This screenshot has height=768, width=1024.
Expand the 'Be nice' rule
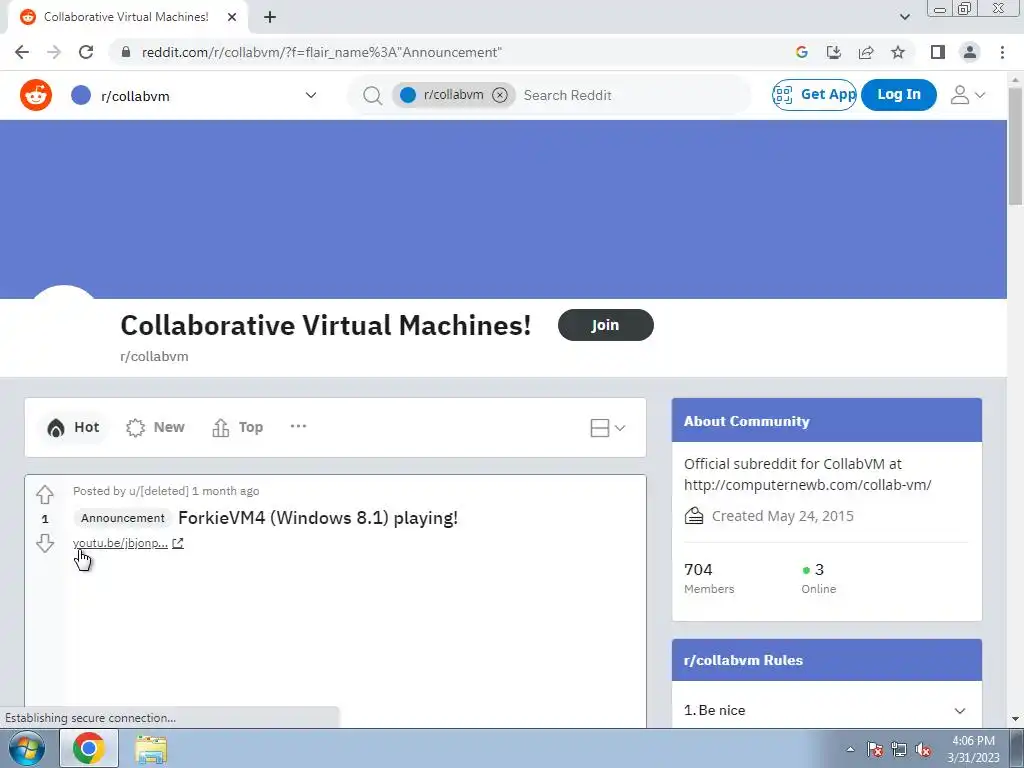(959, 711)
